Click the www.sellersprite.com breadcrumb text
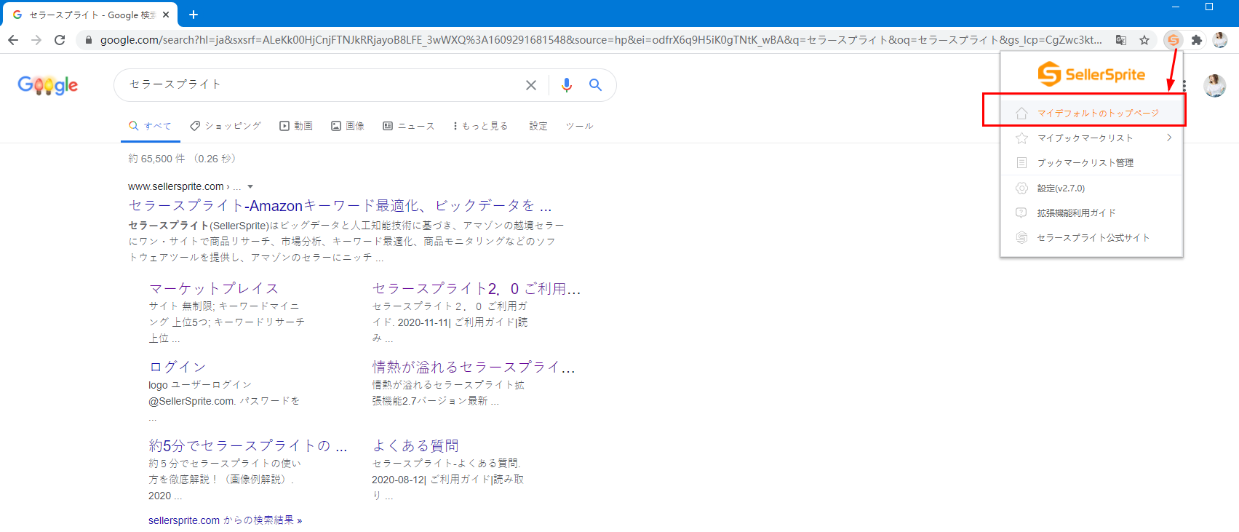The height and width of the screenshot is (532, 1239). tap(175, 187)
